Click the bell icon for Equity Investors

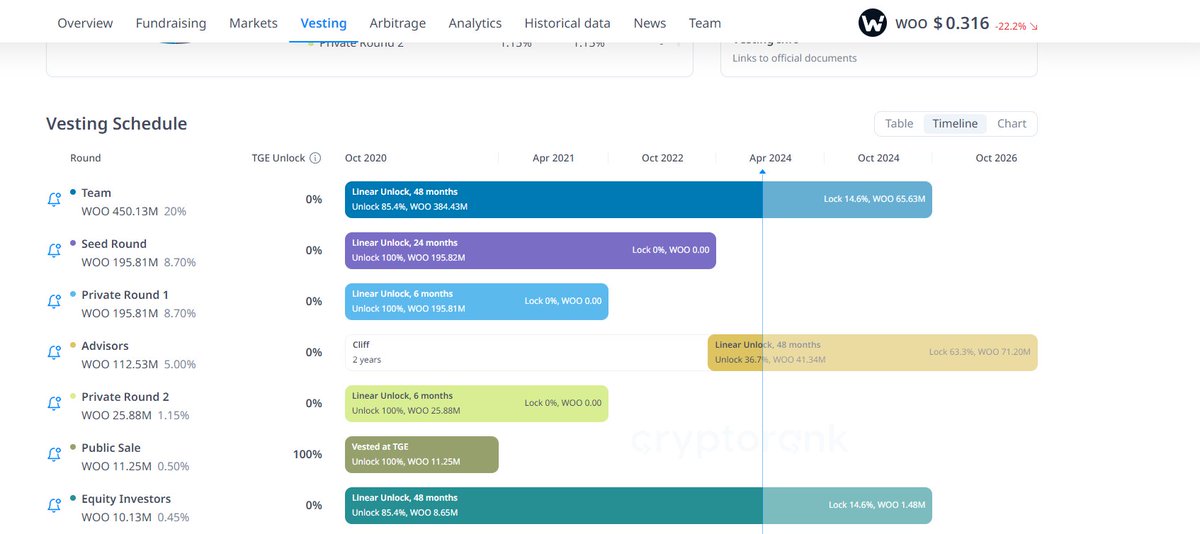coord(54,506)
